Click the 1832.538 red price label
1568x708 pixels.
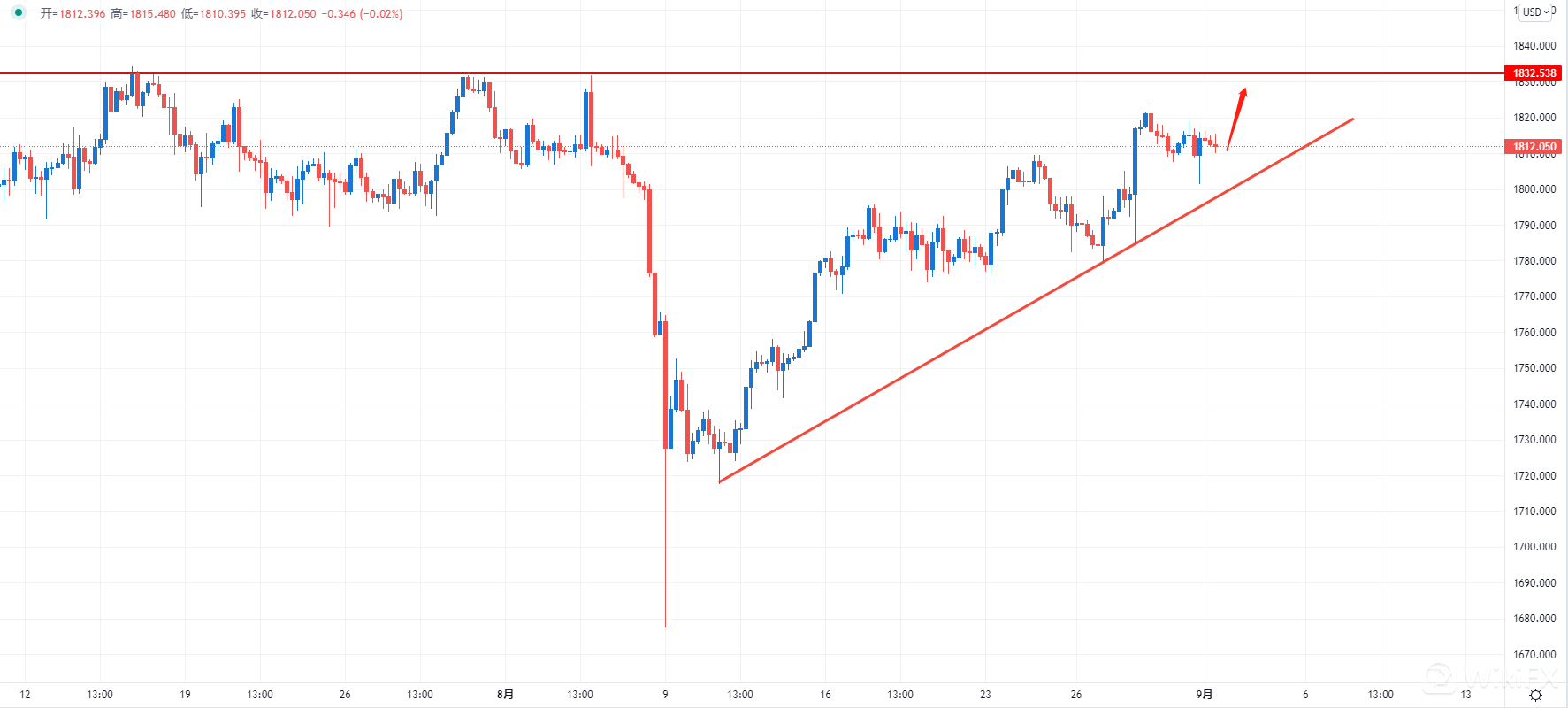pyautogui.click(x=1534, y=73)
